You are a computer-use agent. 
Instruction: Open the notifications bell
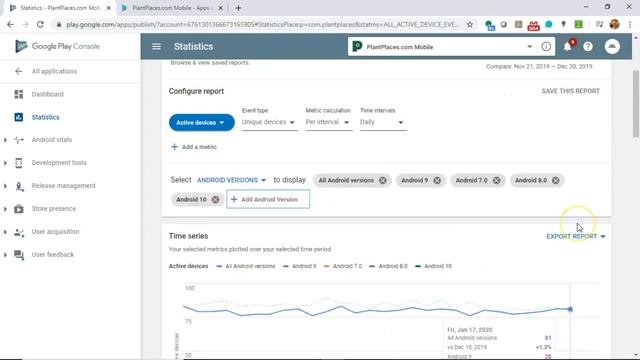tap(568, 47)
